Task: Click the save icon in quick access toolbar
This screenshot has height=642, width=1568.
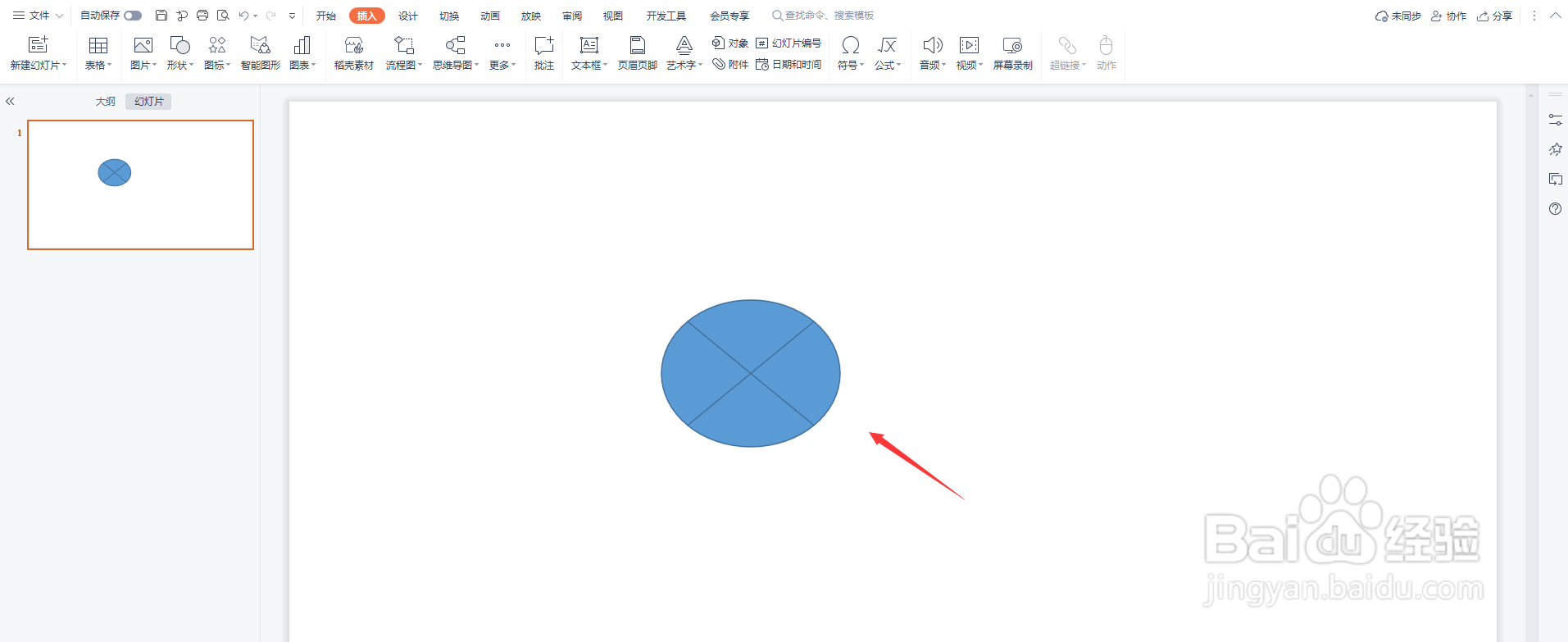Action: click(161, 16)
